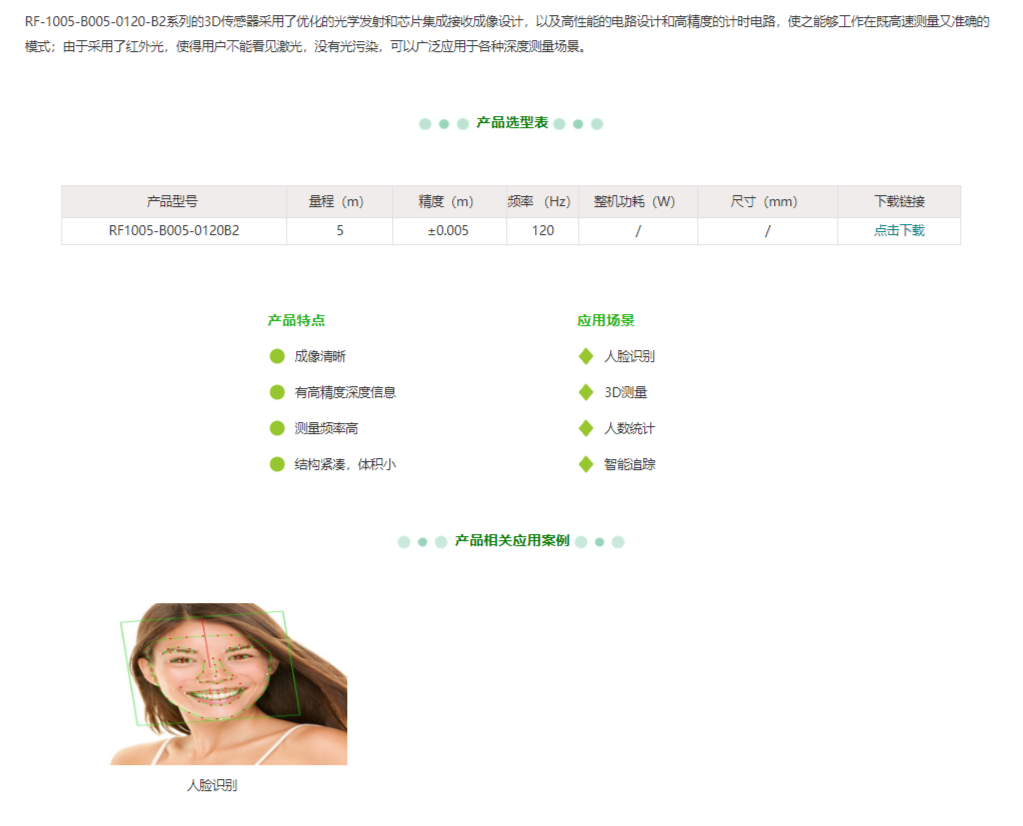Viewport: 1023px width, 826px height.
Task: Select the RF1005-B005-0120B2 model cell
Action: tap(174, 231)
